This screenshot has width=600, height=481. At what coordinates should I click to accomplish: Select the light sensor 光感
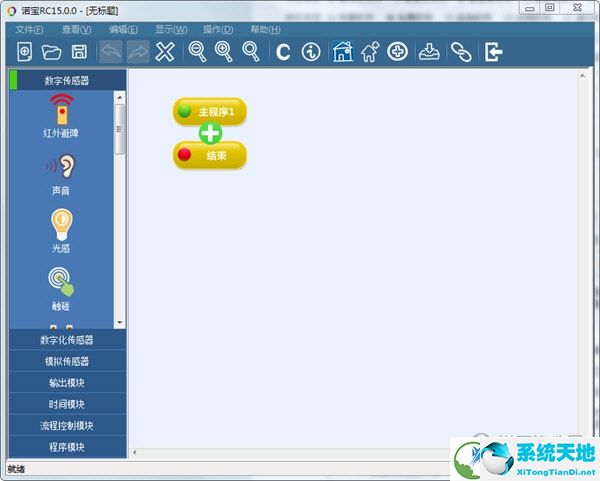[61, 231]
